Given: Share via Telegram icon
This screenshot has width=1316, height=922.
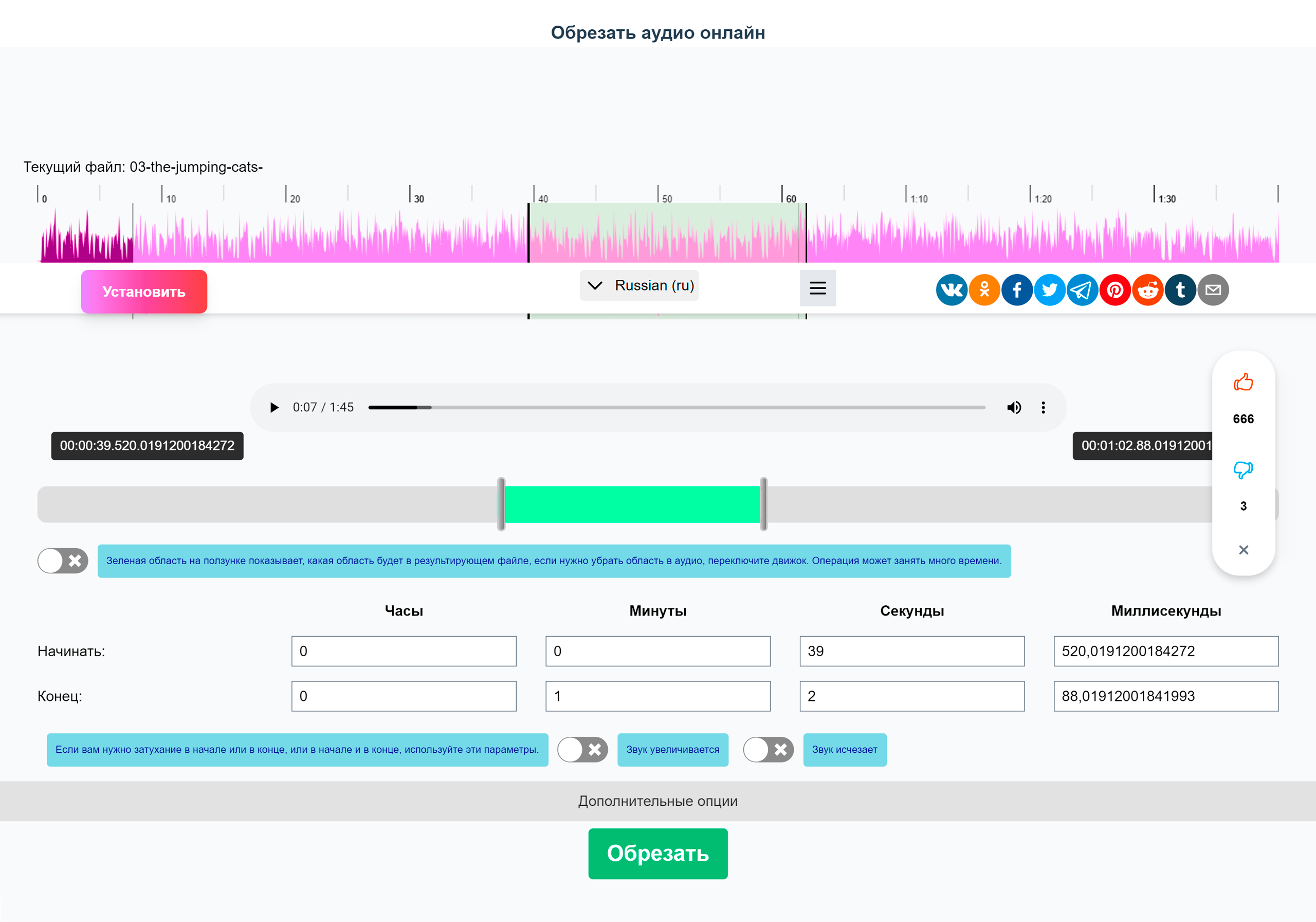Looking at the screenshot, I should (x=1082, y=290).
